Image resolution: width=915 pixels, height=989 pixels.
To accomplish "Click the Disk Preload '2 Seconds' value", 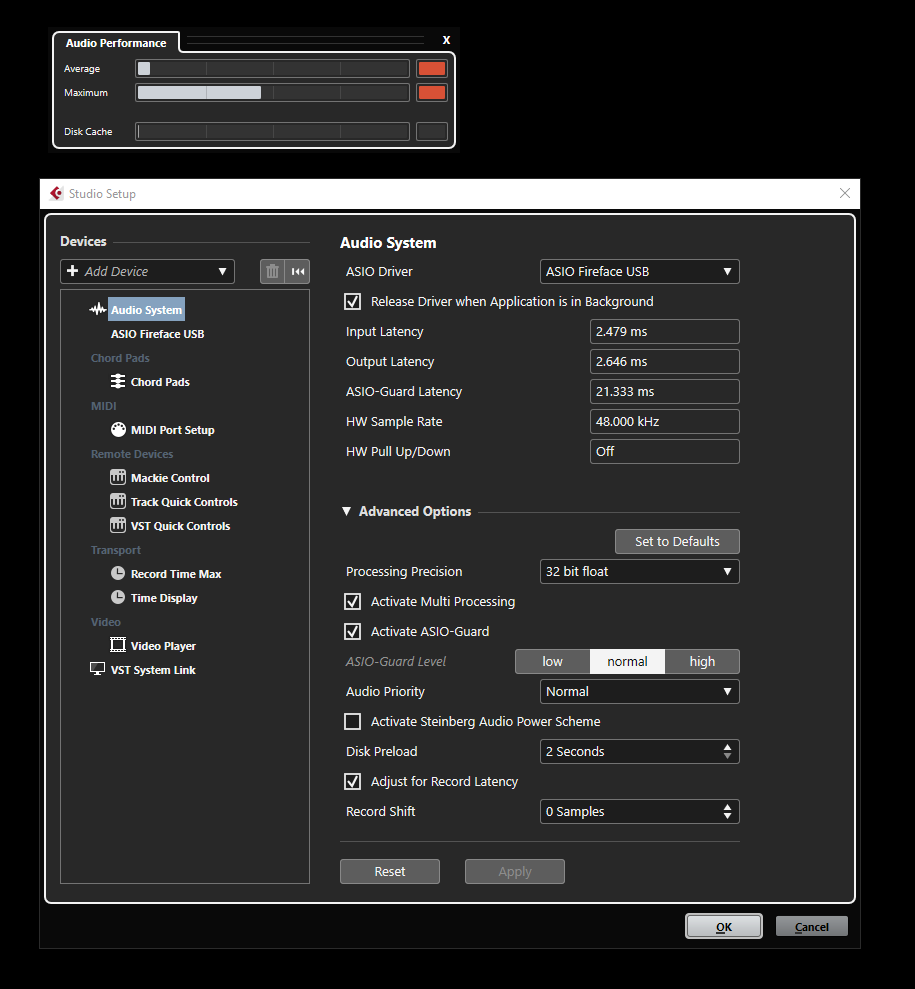I will point(575,752).
